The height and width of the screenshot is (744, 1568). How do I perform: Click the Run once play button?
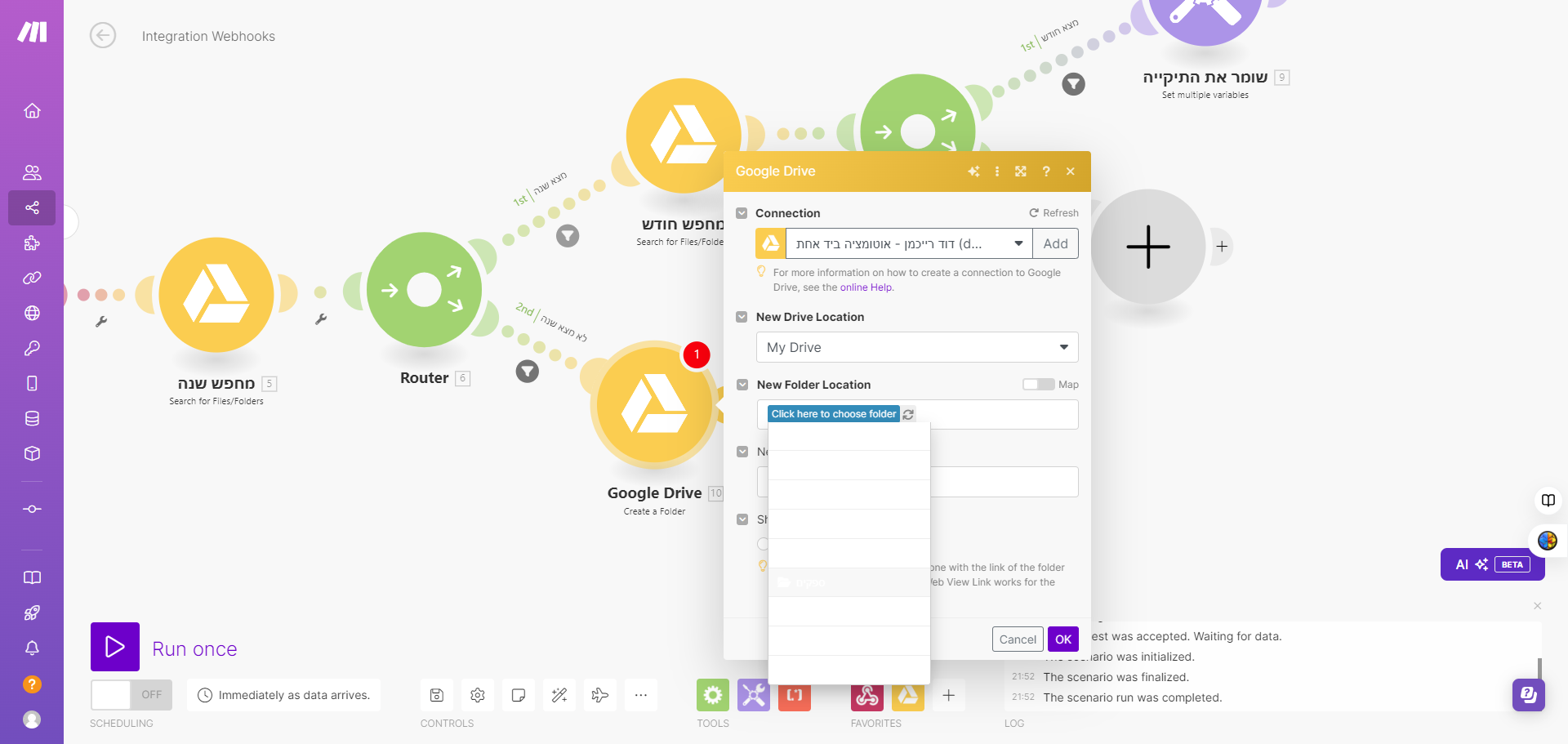pos(115,647)
